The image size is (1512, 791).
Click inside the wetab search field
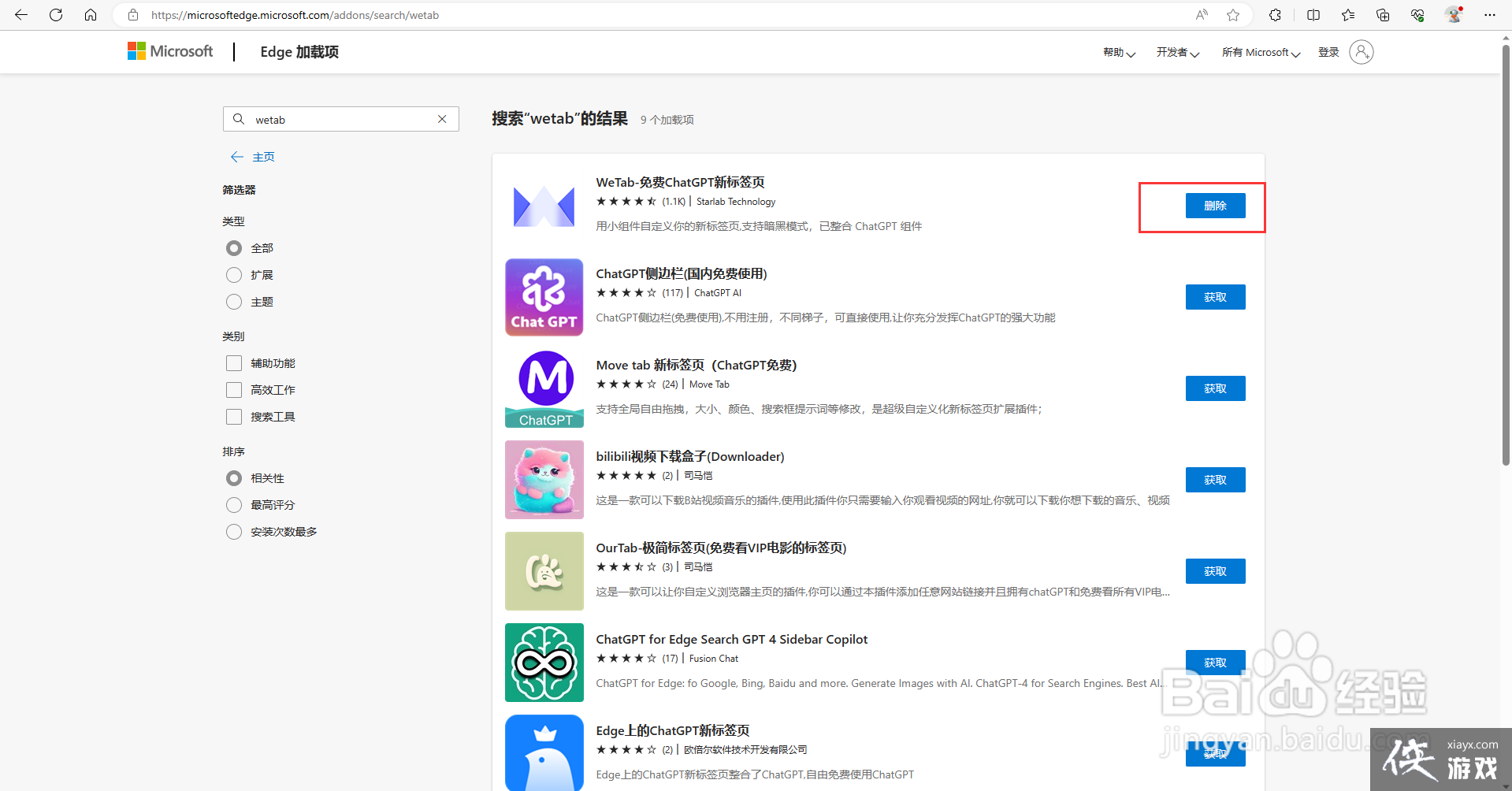(x=341, y=119)
